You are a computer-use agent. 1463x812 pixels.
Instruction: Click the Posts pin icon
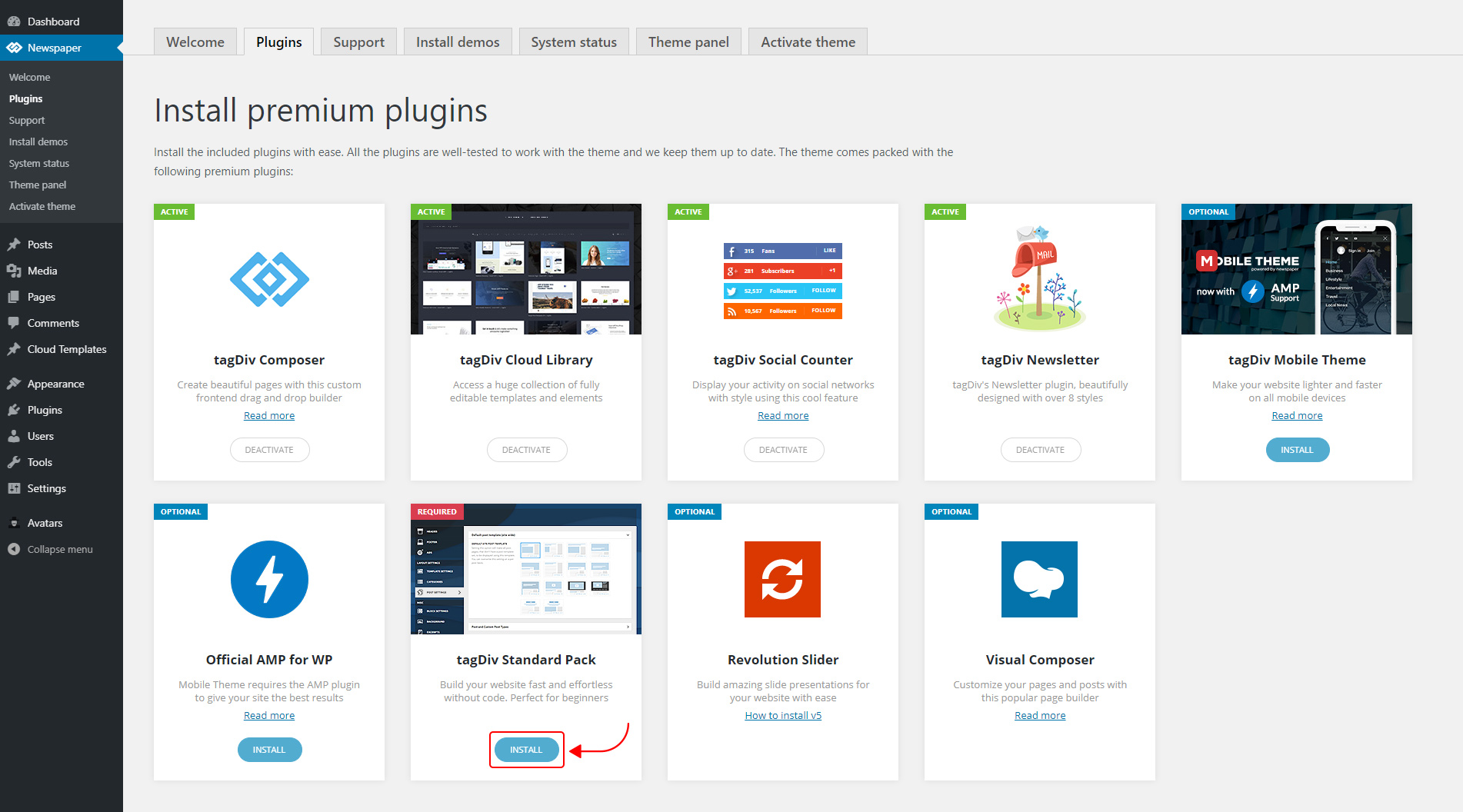tap(14, 245)
